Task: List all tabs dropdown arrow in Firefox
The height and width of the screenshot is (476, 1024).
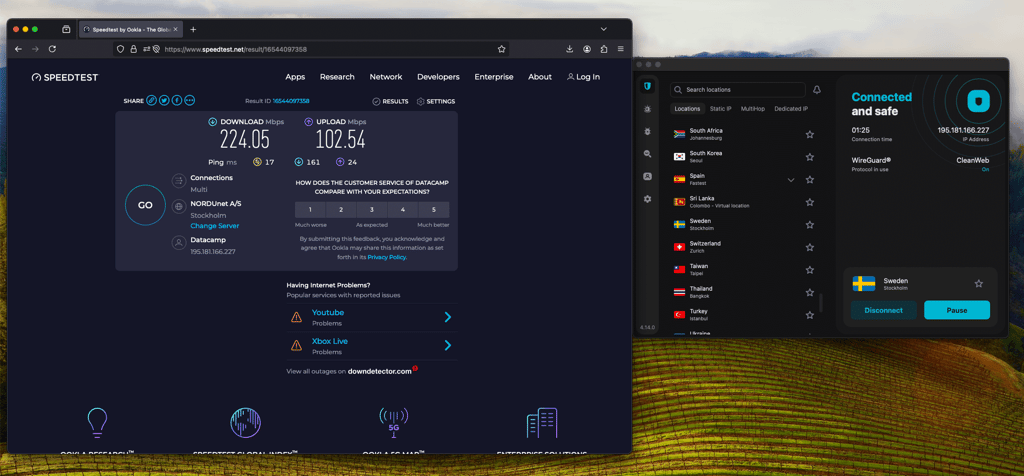Action: pyautogui.click(x=603, y=29)
